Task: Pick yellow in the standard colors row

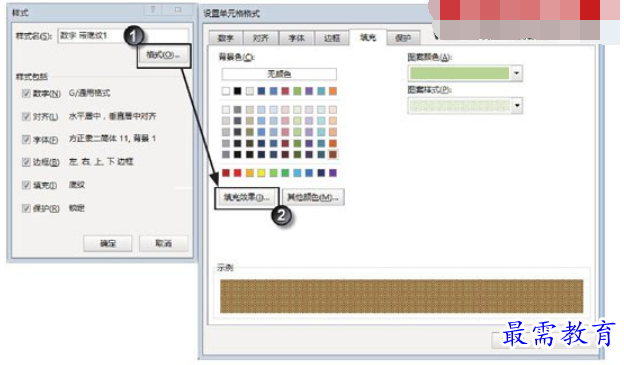Action: pyautogui.click(x=261, y=173)
